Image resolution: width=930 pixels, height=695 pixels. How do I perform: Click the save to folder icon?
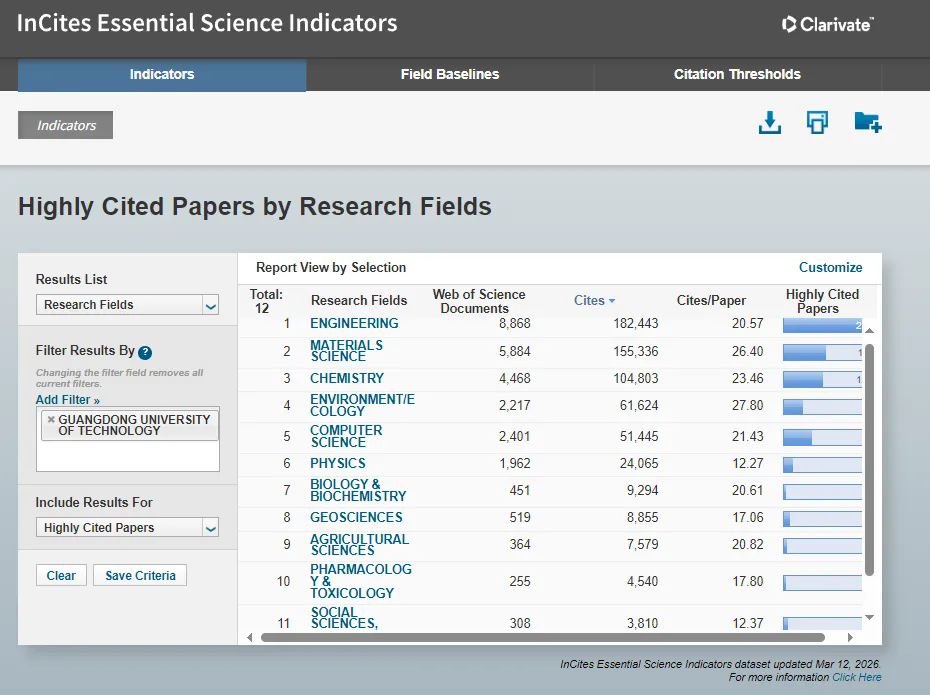pos(867,123)
